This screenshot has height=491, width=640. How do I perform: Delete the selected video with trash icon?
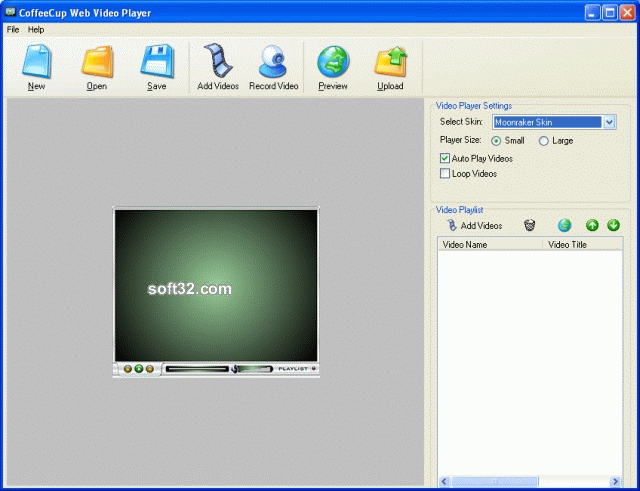(x=529, y=225)
